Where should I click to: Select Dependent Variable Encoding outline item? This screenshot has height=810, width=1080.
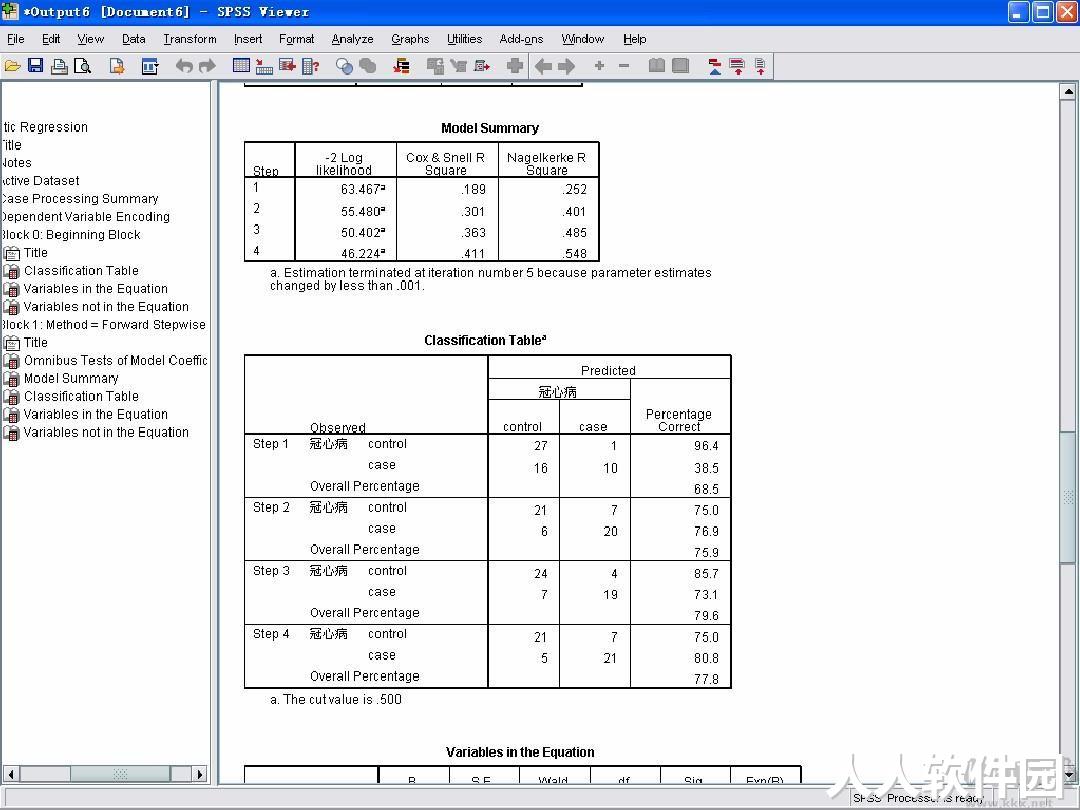click(x=85, y=217)
